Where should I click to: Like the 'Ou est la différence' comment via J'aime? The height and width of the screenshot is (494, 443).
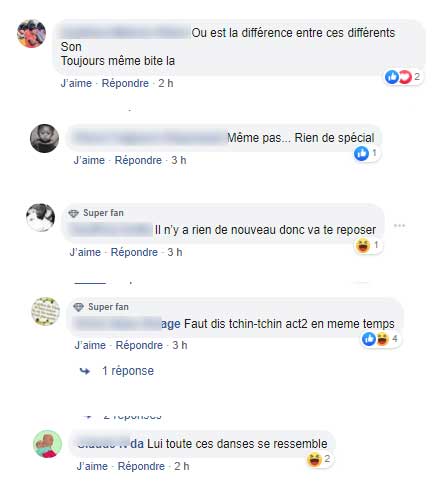76,83
